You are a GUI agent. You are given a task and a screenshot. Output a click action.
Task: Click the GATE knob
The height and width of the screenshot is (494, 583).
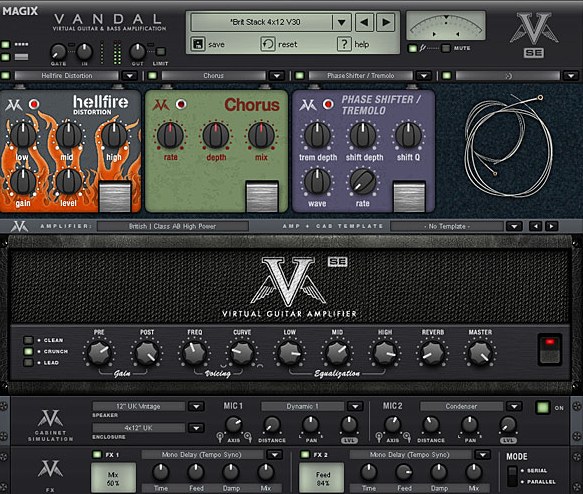tap(58, 52)
